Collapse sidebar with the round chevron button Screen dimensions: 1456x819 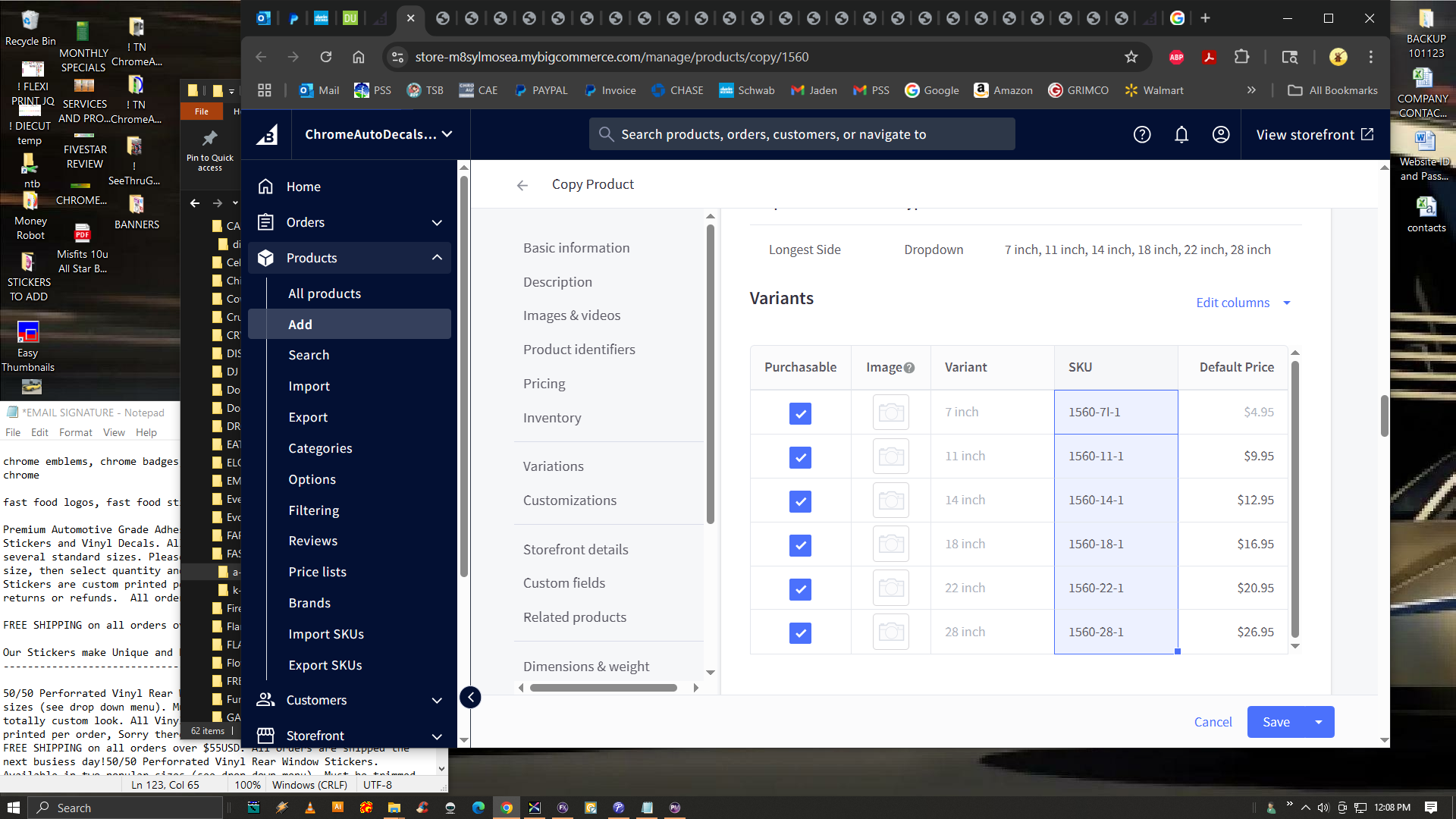[x=470, y=697]
